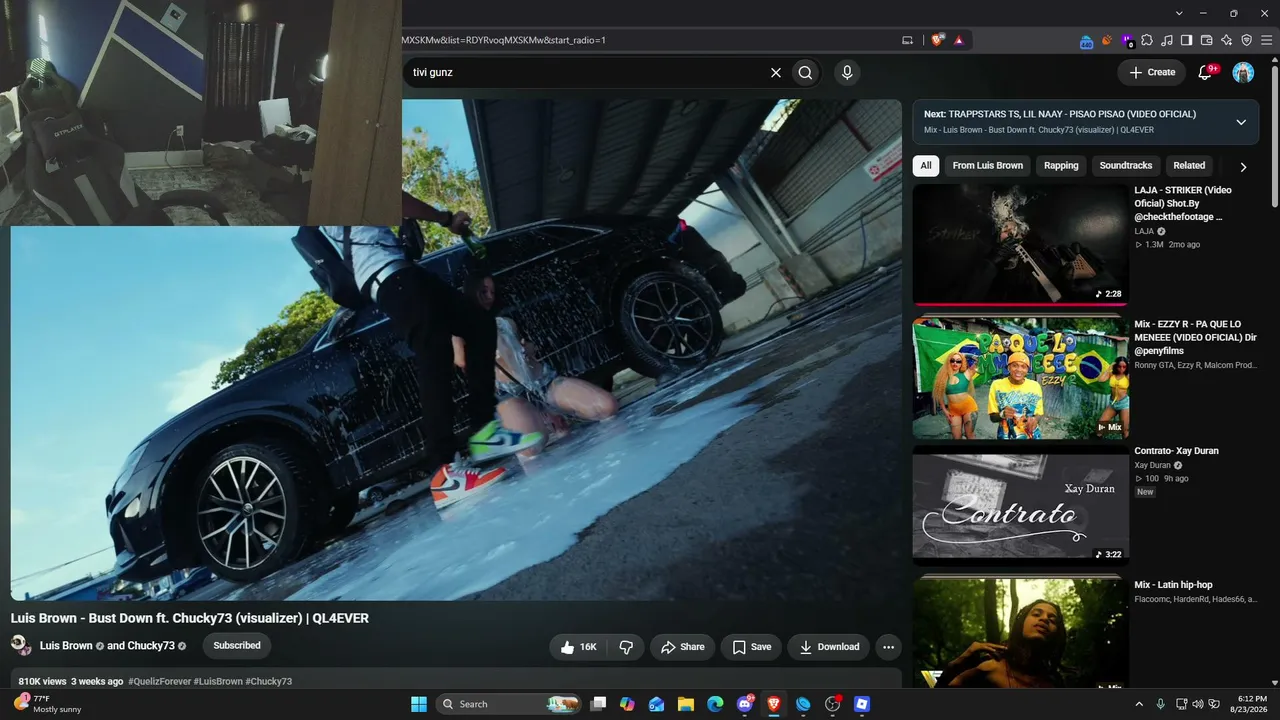This screenshot has height=720, width=1280.
Task: Select the All filter chip
Action: click(x=926, y=166)
